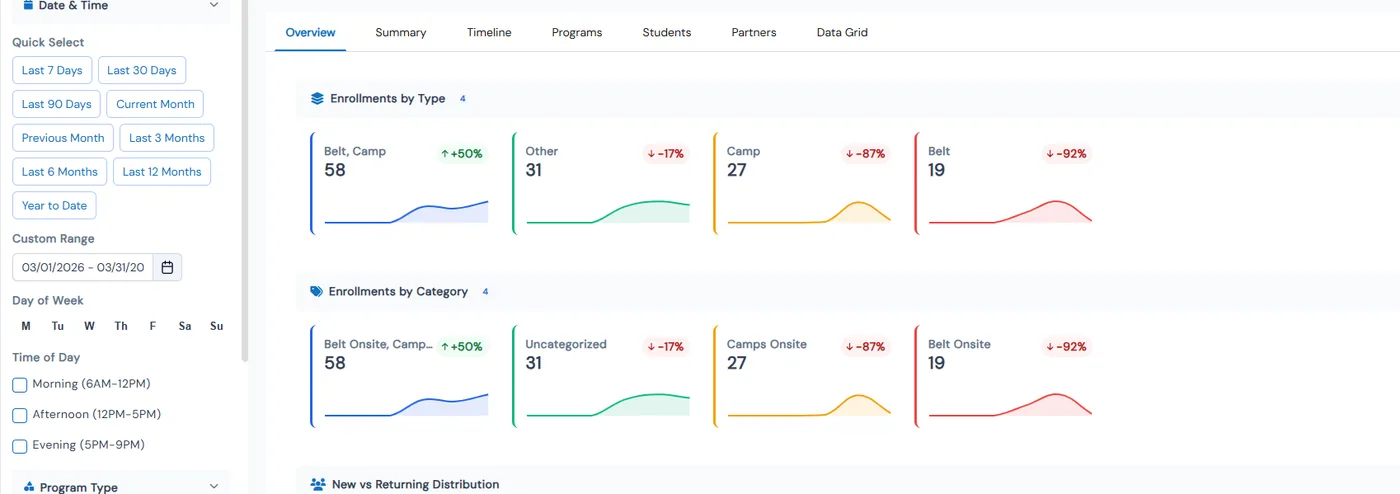Click the New vs Returning Distribution people icon
Image resolution: width=1400 pixels, height=494 pixels.
click(318, 484)
